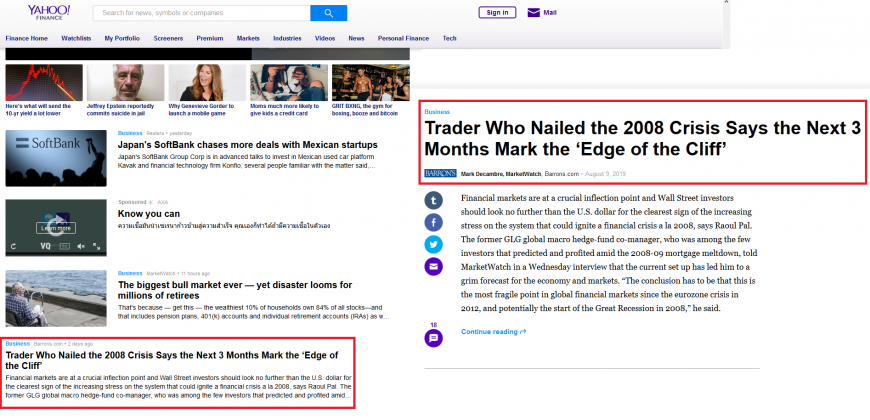The image size is (870, 420).
Task: Click 'Moms much more likely' caption link
Action: point(285,109)
